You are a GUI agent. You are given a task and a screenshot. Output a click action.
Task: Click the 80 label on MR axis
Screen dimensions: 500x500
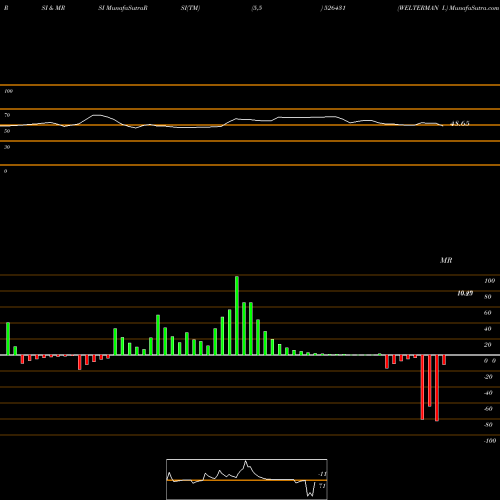[x=488, y=297]
